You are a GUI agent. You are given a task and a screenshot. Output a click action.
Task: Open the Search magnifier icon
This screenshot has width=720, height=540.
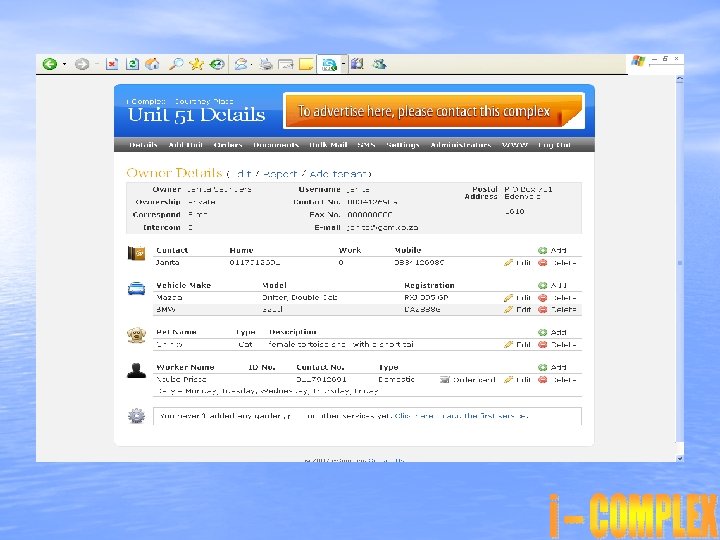[176, 64]
